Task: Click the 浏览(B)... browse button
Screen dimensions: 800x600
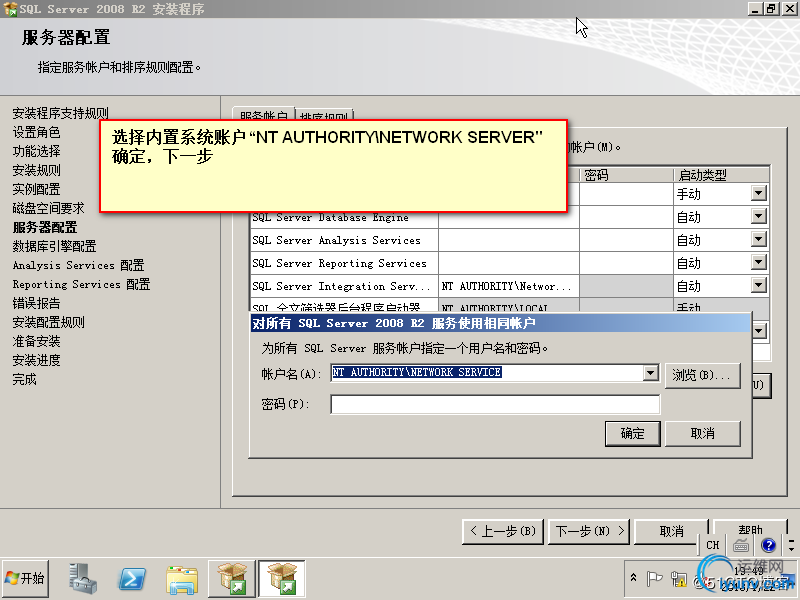Action: pyautogui.click(x=702, y=376)
